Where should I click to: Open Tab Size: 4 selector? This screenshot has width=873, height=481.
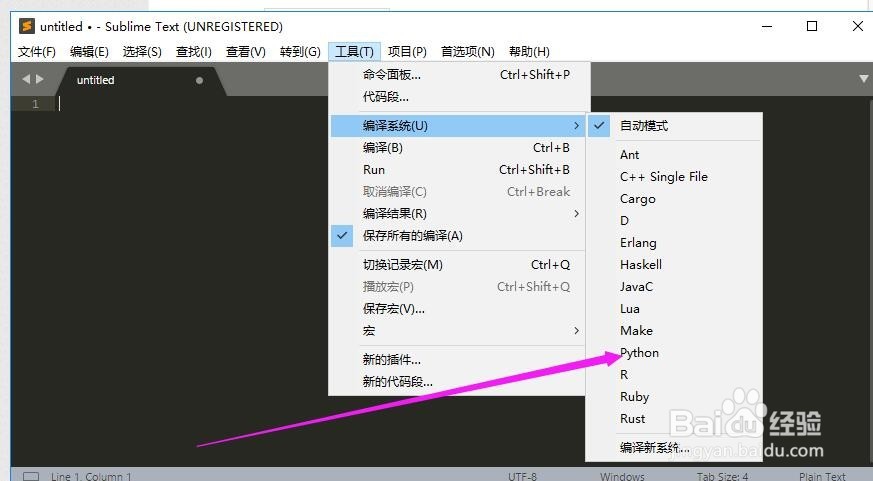[722, 477]
